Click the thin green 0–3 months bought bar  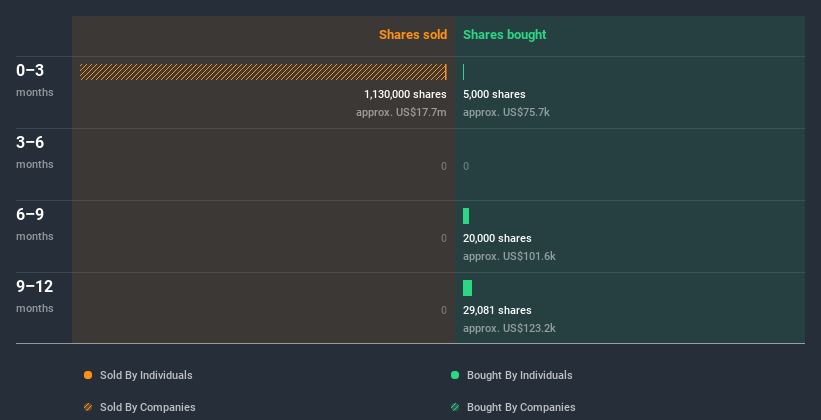point(463,72)
